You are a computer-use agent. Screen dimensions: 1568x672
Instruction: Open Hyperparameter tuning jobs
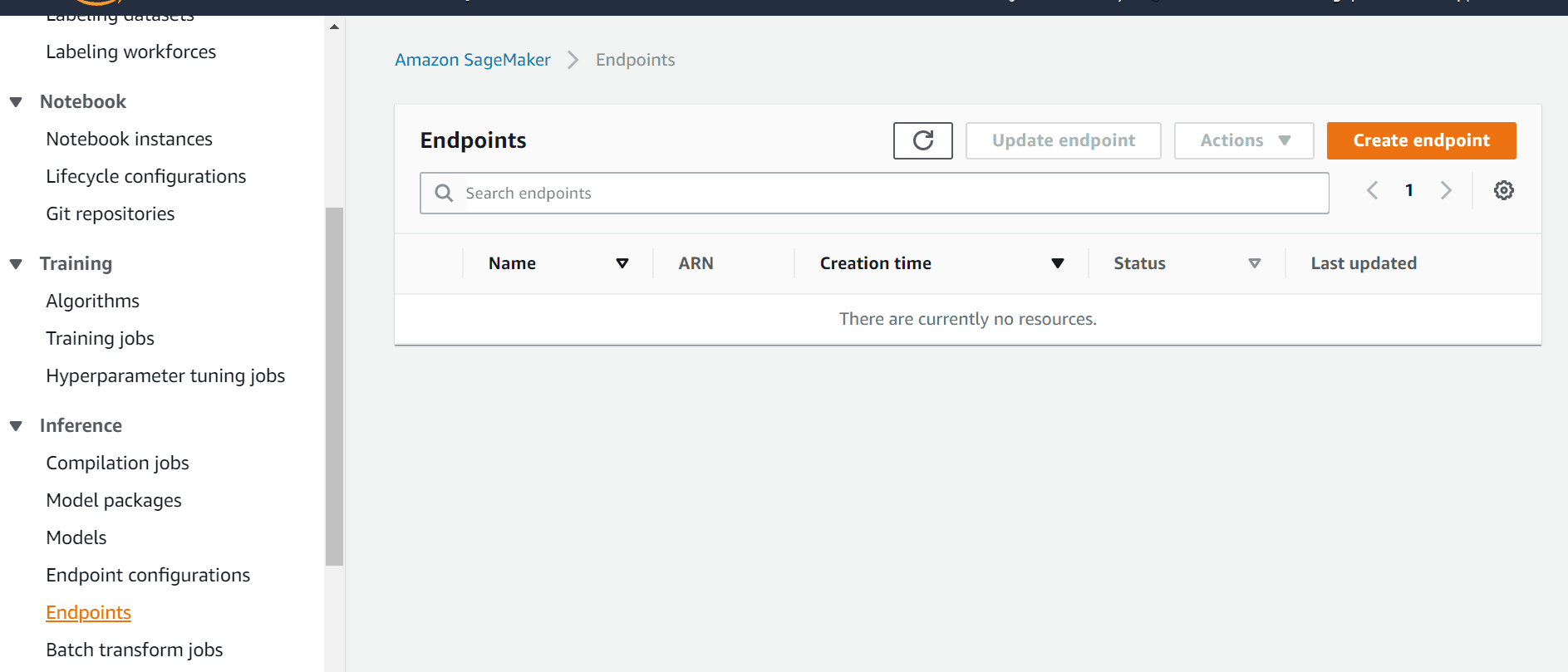[x=165, y=375]
